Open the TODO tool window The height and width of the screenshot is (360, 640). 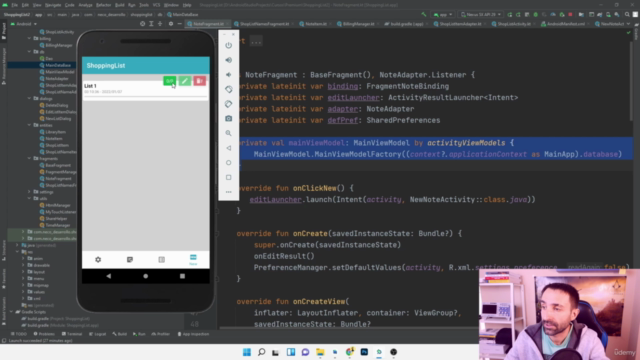pyautogui.click(x=19, y=334)
